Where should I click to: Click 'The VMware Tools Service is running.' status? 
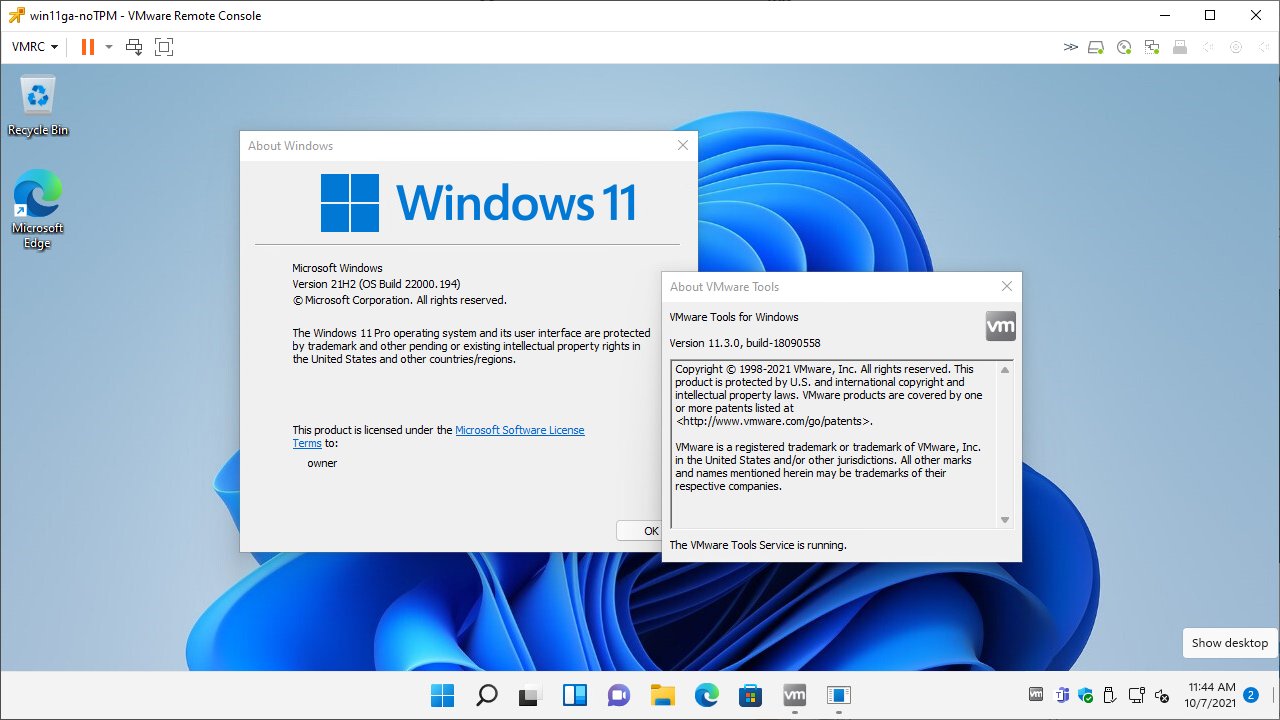[758, 545]
